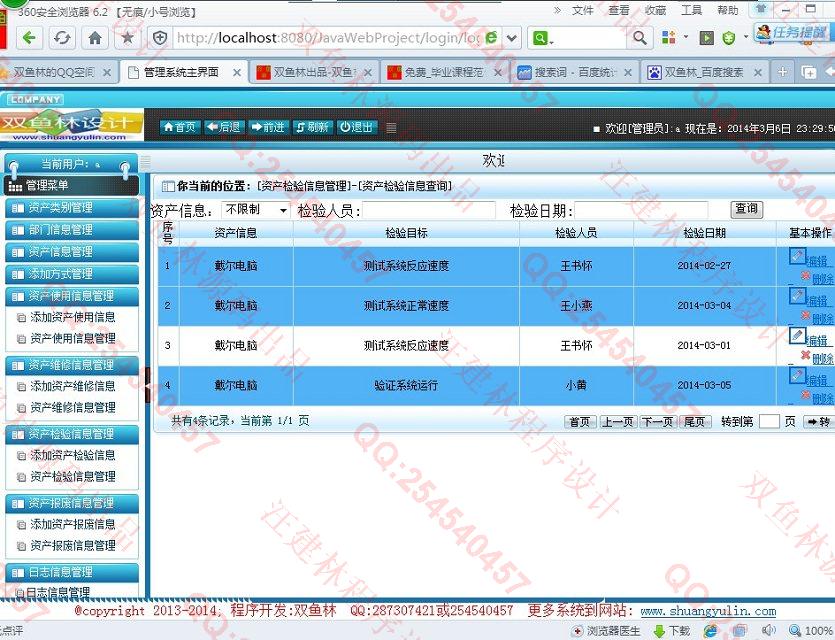Click the browser back arrow button
Image resolution: width=835 pixels, height=640 pixels.
click(x=29, y=38)
